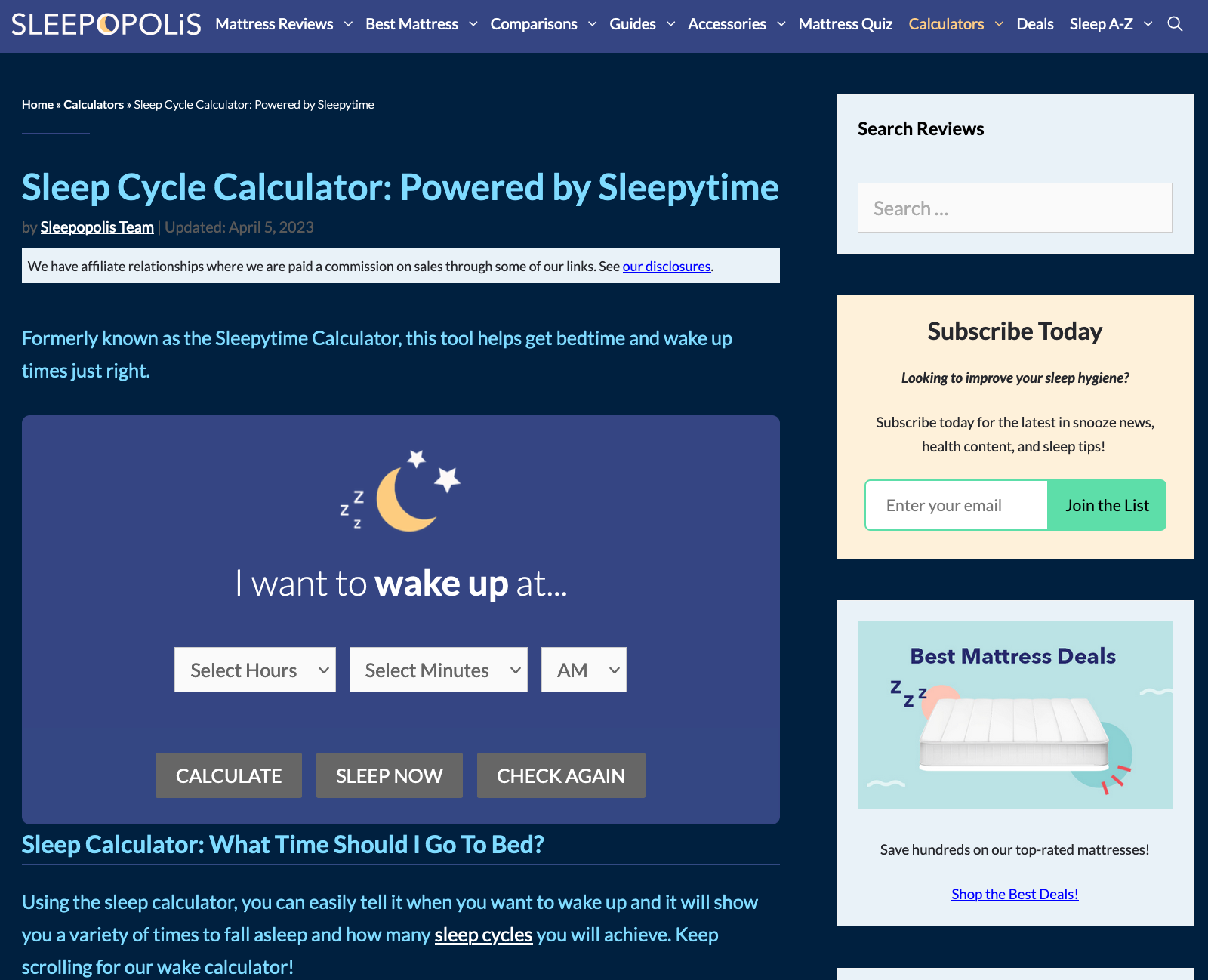Click the CHECK AGAIN button
Viewport: 1208px width, 980px height.
[560, 775]
